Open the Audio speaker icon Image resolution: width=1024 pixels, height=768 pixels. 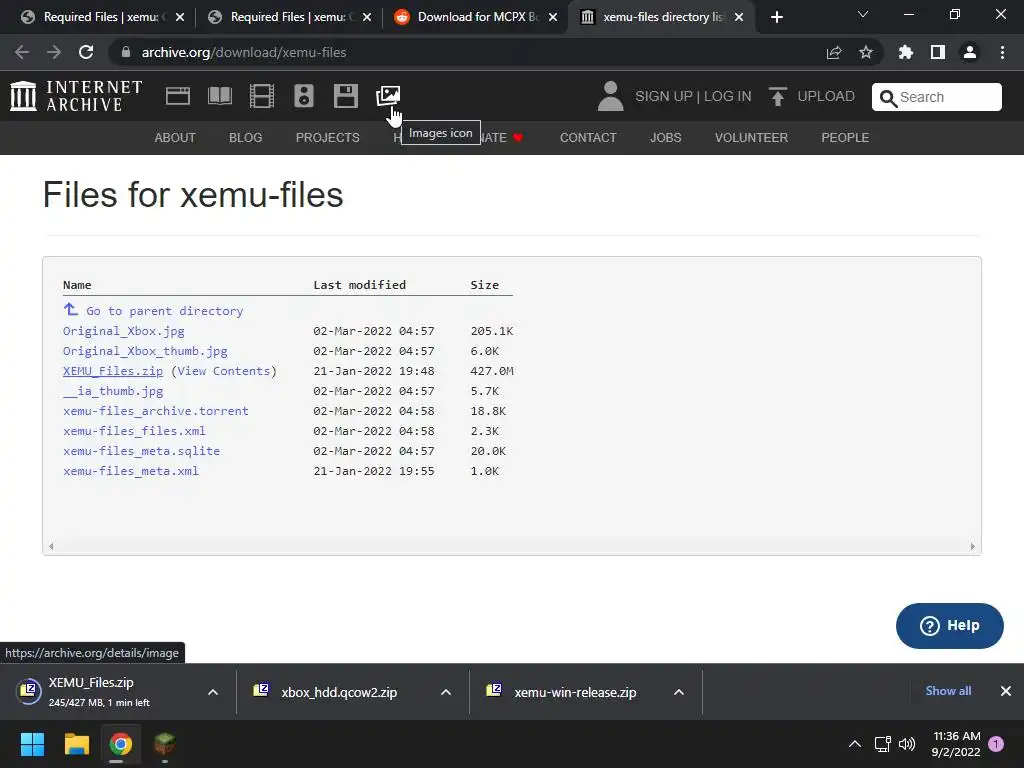point(304,96)
